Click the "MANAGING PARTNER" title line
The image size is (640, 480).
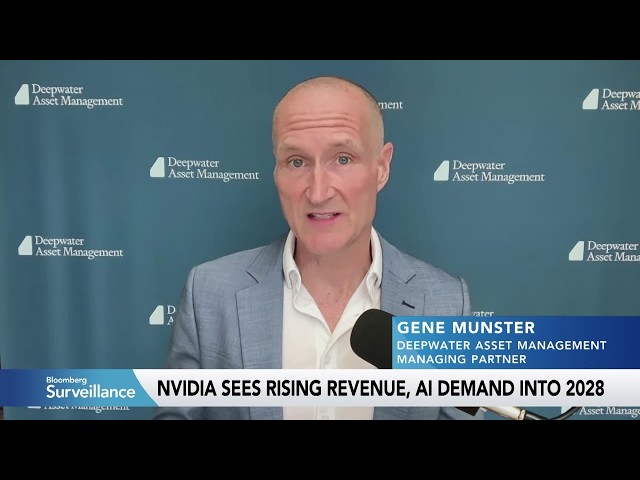click(462, 359)
